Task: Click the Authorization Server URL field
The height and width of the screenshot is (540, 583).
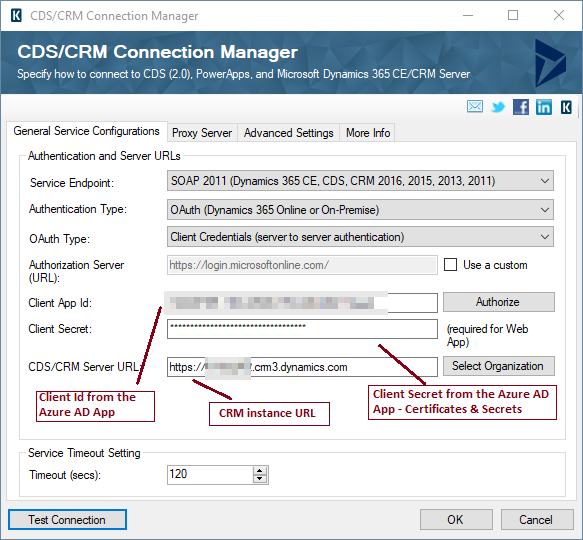Action: (302, 265)
